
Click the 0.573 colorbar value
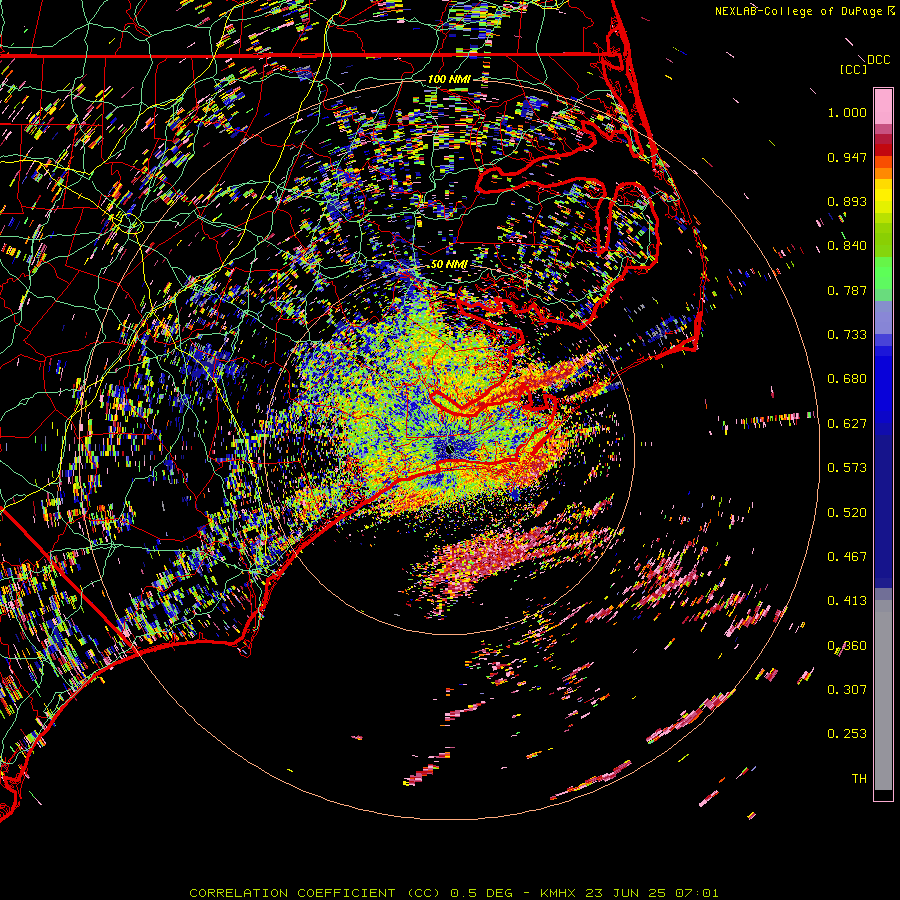[847, 468]
